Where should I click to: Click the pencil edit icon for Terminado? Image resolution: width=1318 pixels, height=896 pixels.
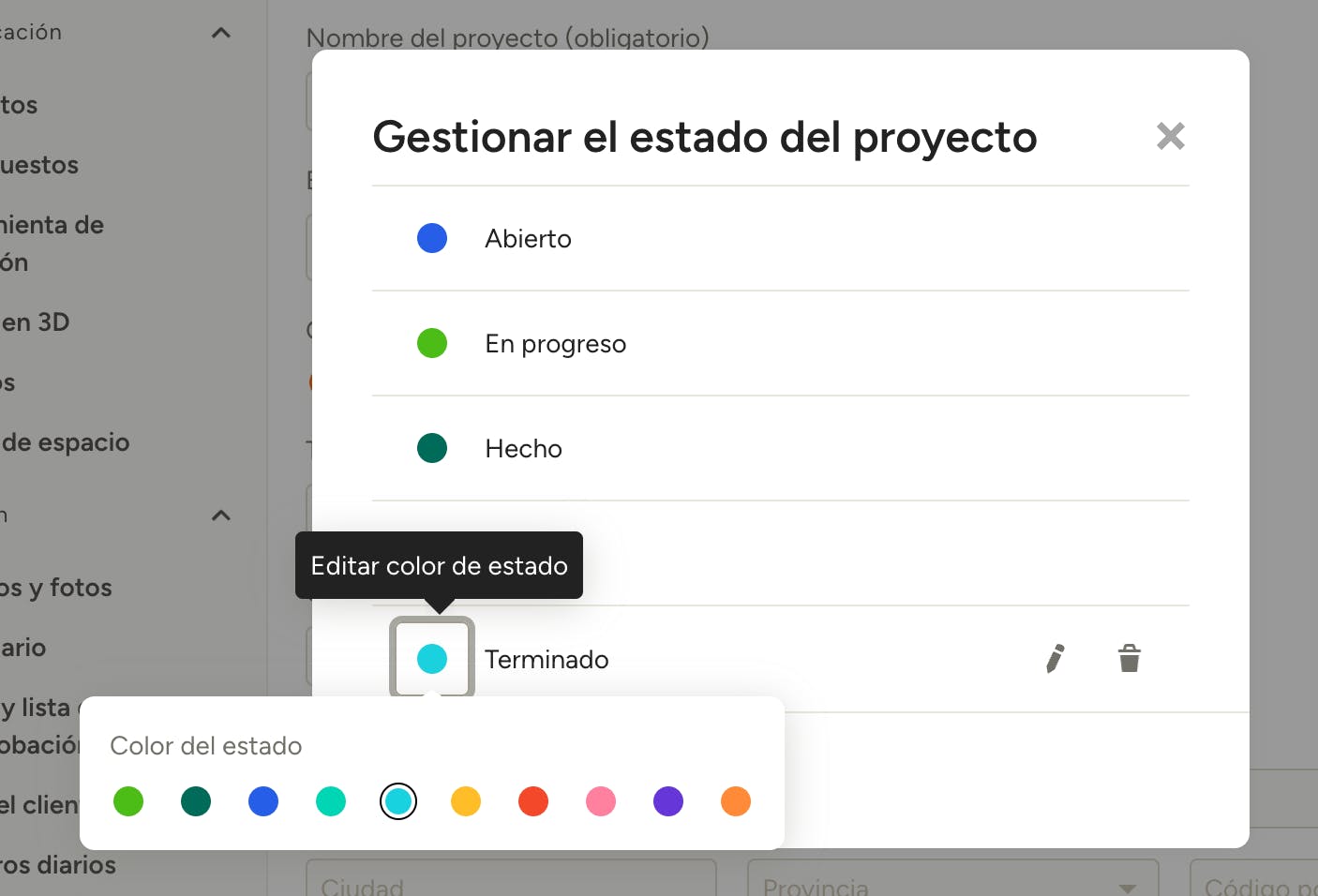1055,659
